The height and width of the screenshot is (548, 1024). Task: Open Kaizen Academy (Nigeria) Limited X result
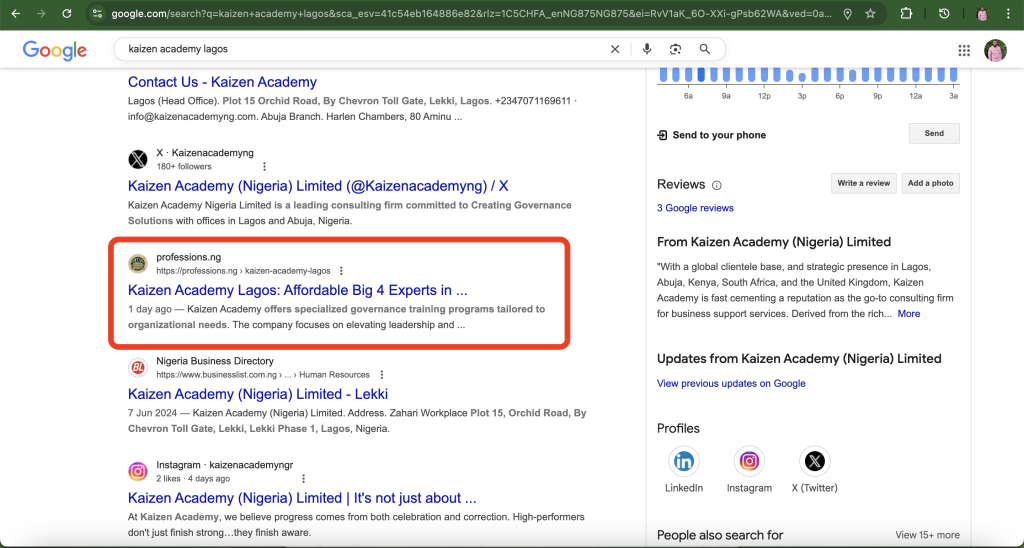(x=318, y=186)
